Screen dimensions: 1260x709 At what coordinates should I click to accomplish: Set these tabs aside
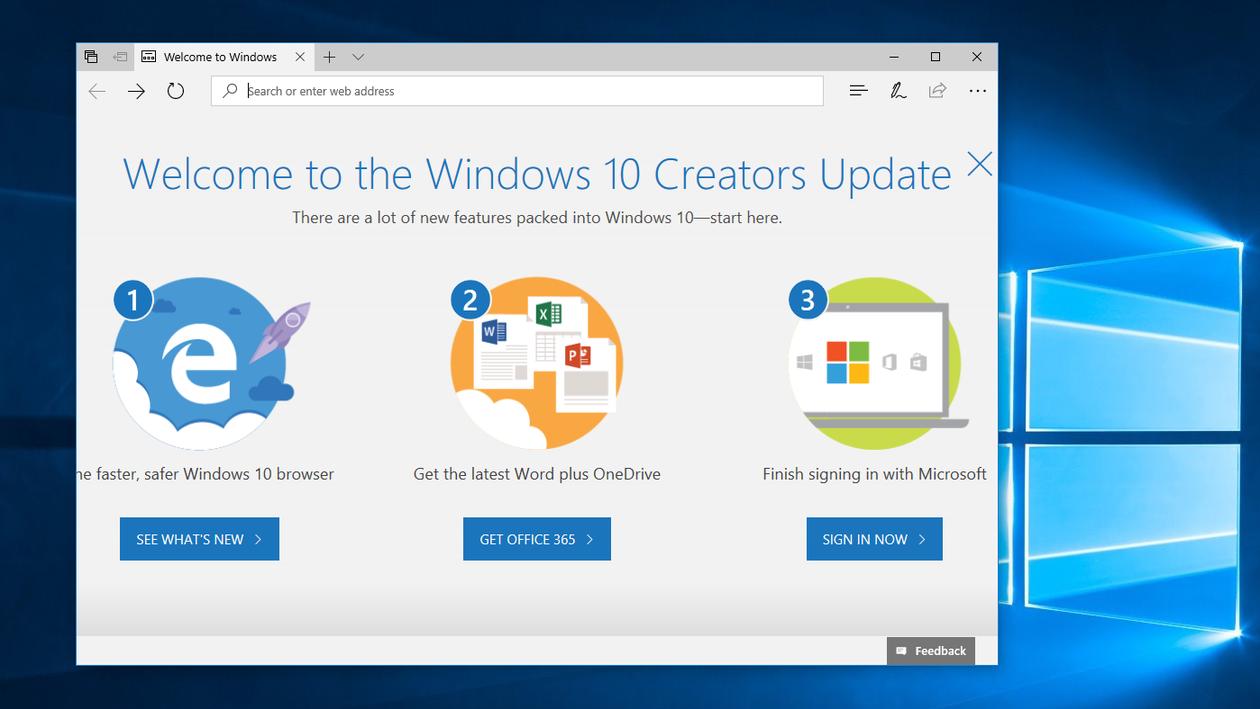click(90, 57)
